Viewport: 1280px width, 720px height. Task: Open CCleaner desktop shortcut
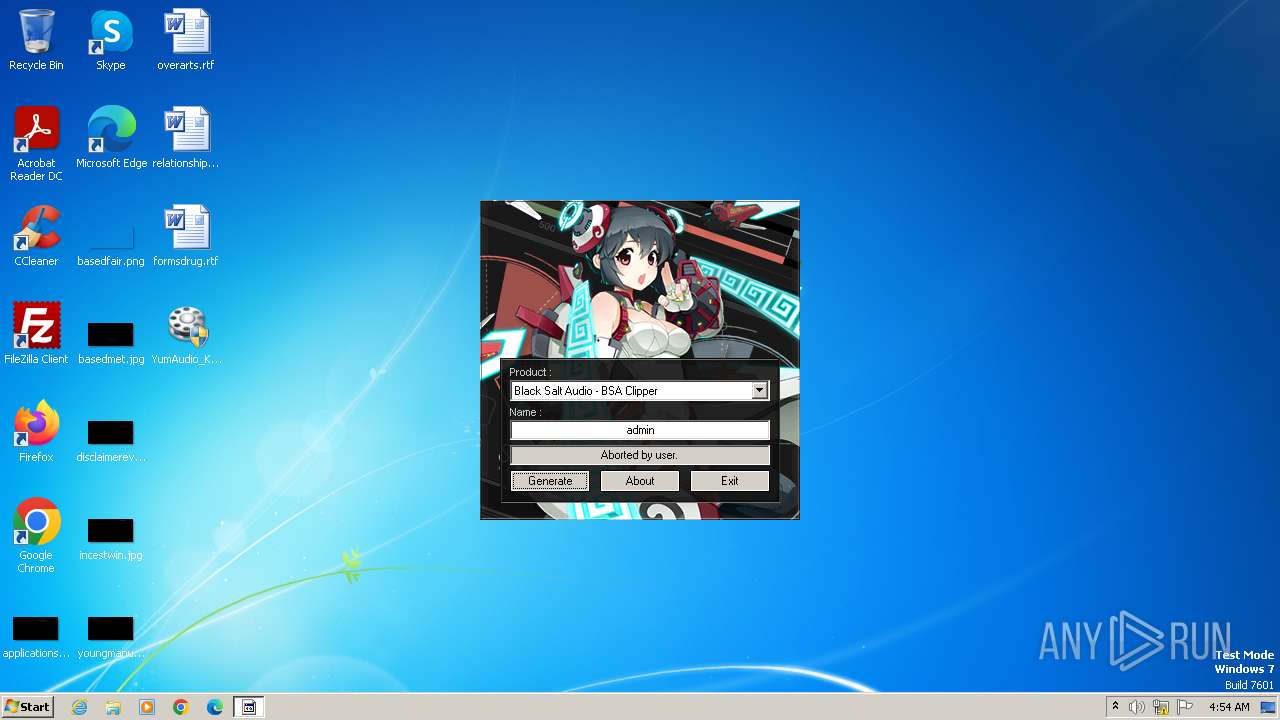(x=36, y=236)
